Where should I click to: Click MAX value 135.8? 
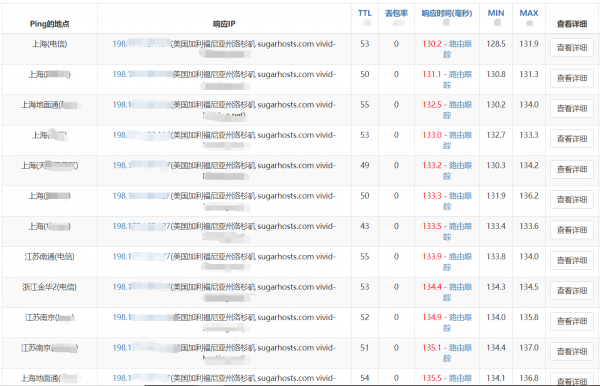[x=529, y=317]
